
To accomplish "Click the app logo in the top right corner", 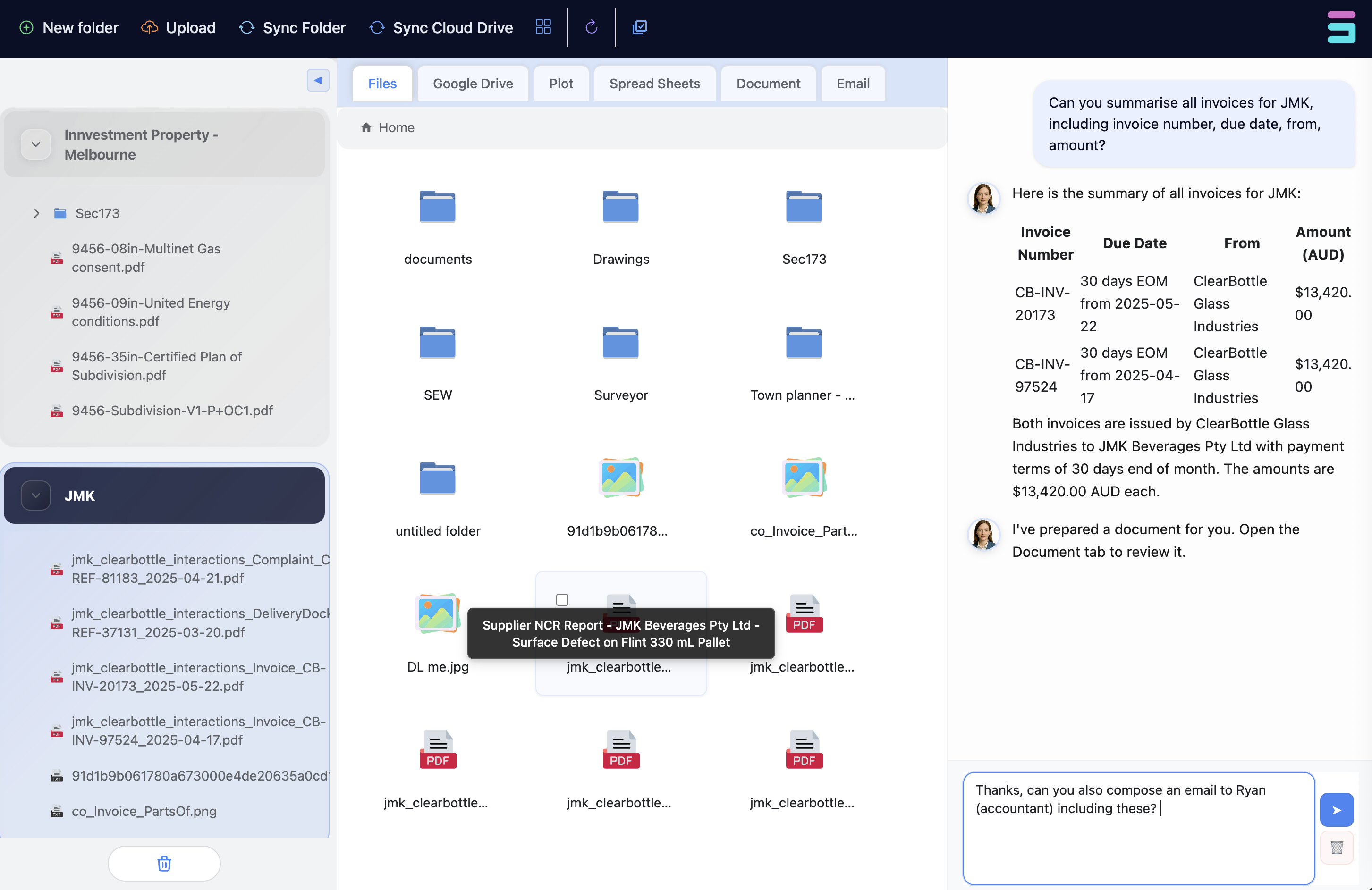I will click(1341, 26).
